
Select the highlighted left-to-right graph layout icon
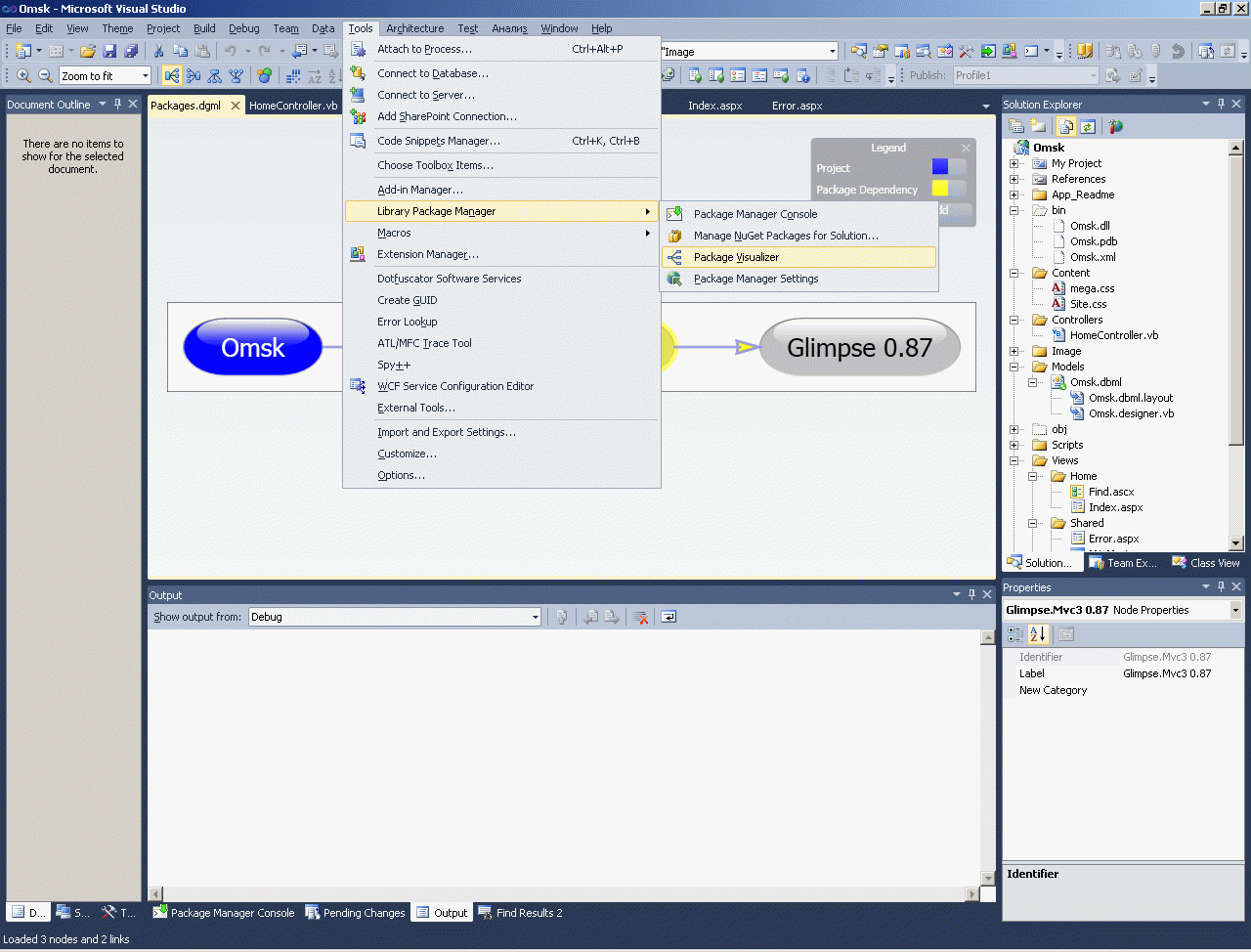[x=172, y=75]
